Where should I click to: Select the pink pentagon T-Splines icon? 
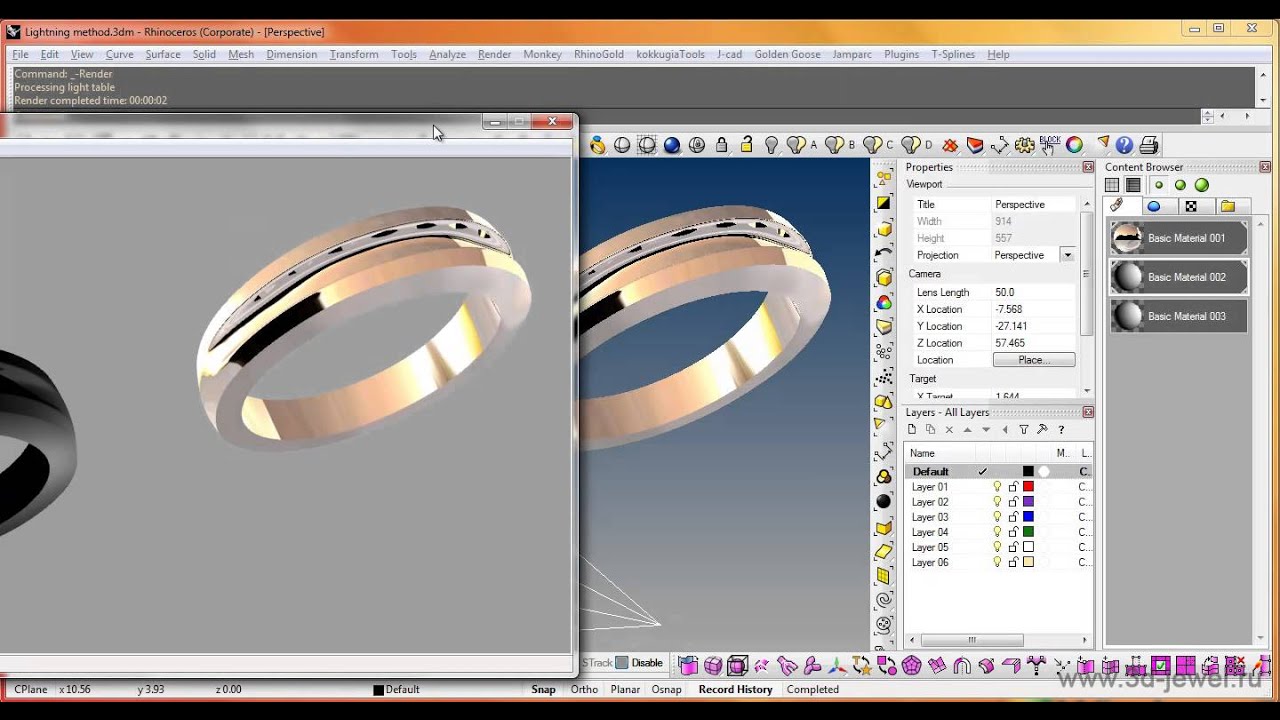point(911,665)
